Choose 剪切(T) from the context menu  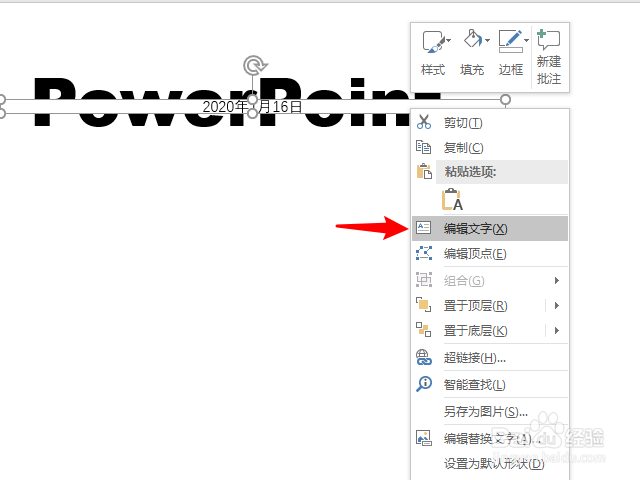pyautogui.click(x=490, y=122)
